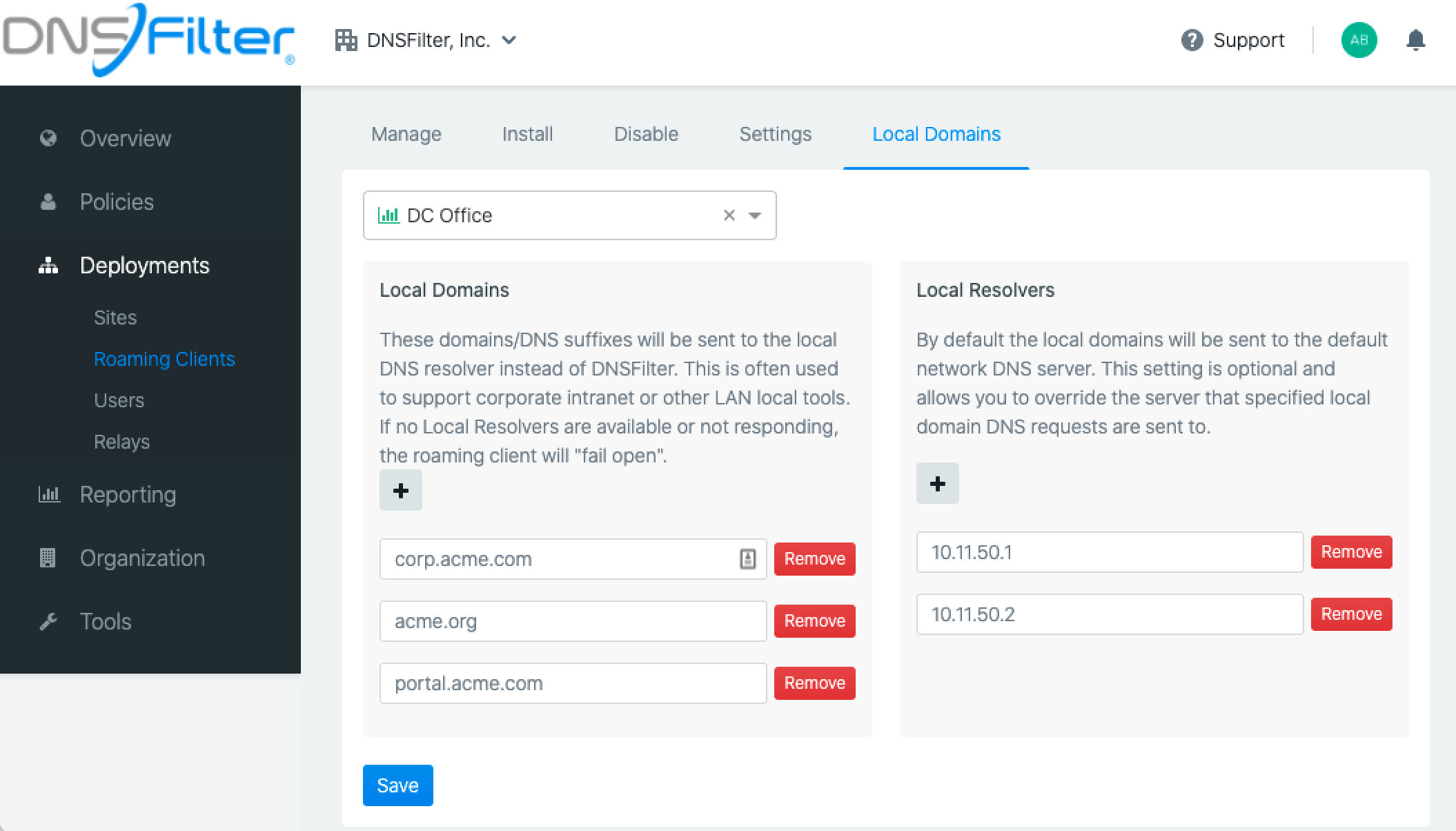Select the Local Domains tab
This screenshot has height=831, width=1456.
(x=936, y=134)
